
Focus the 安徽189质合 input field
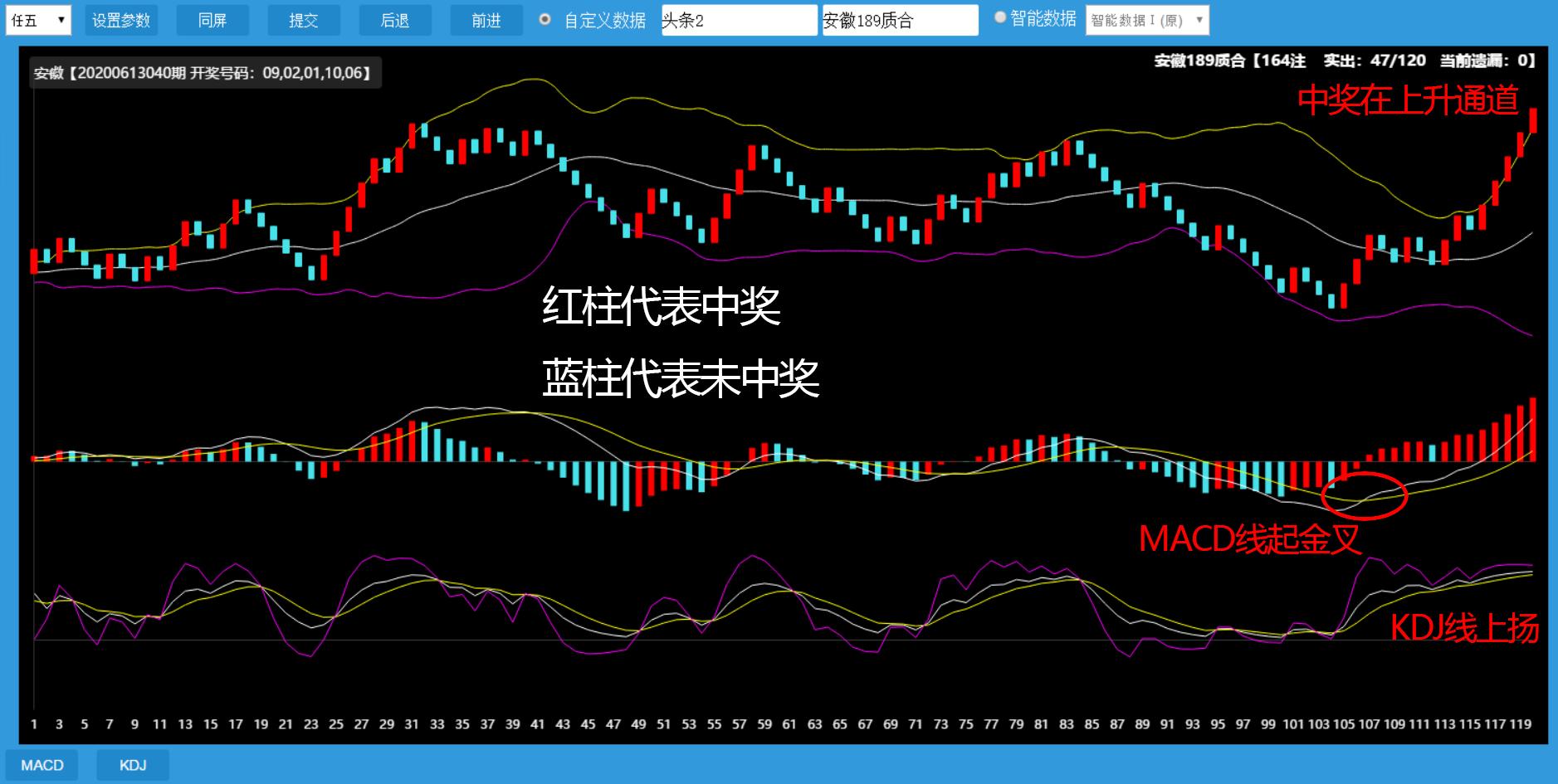coord(900,20)
